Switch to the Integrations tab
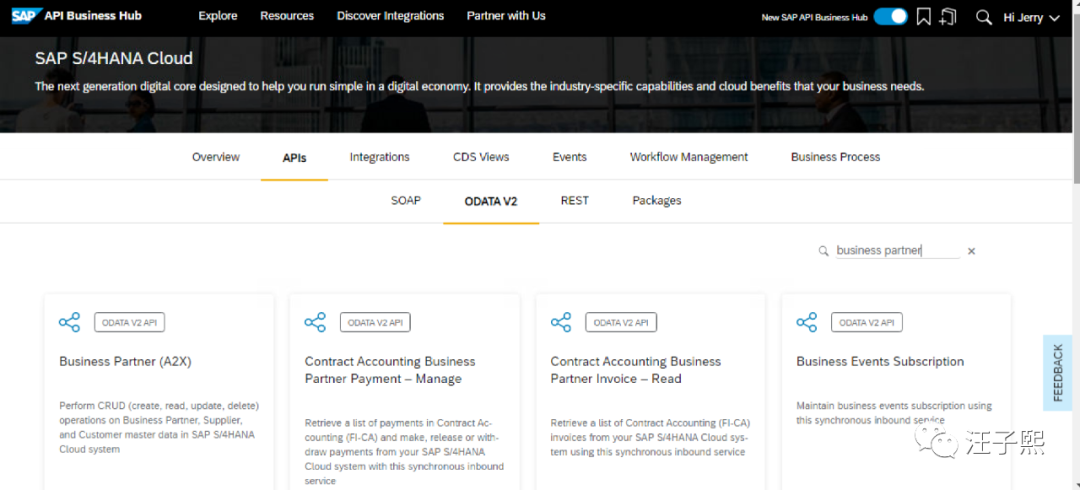Viewport: 1080px width, 490px height. (380, 157)
